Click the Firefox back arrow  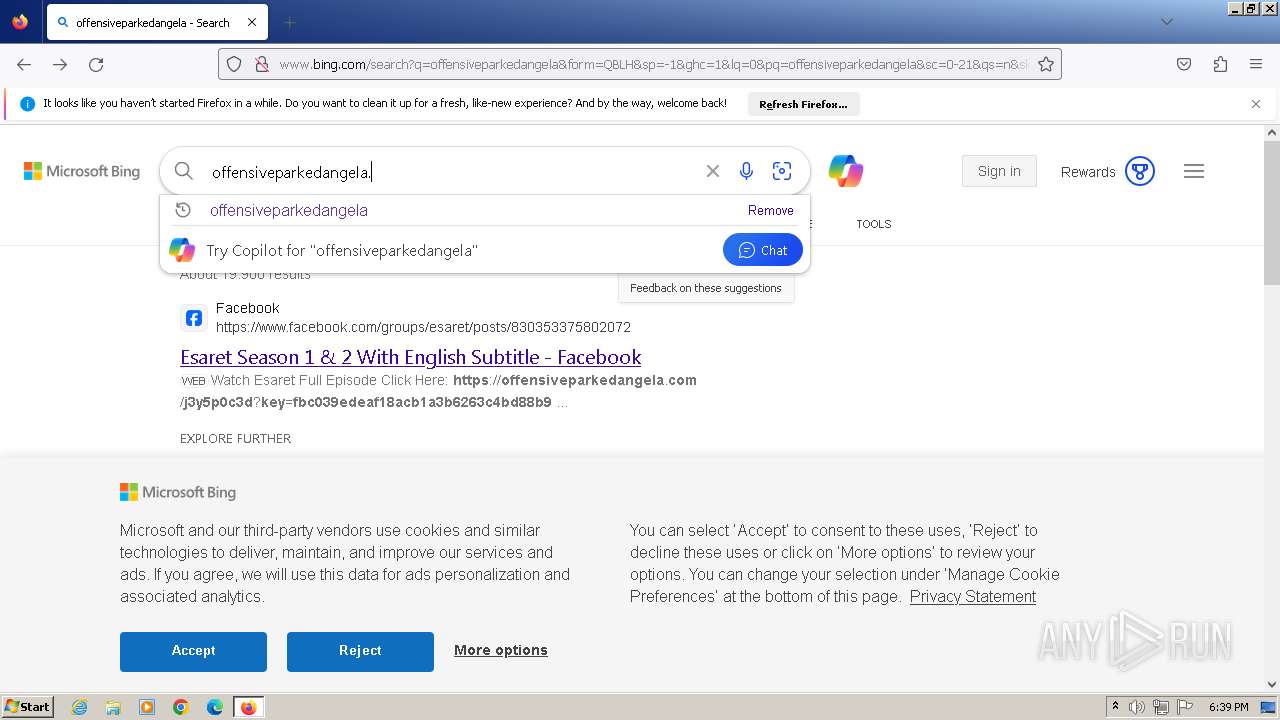(x=24, y=64)
